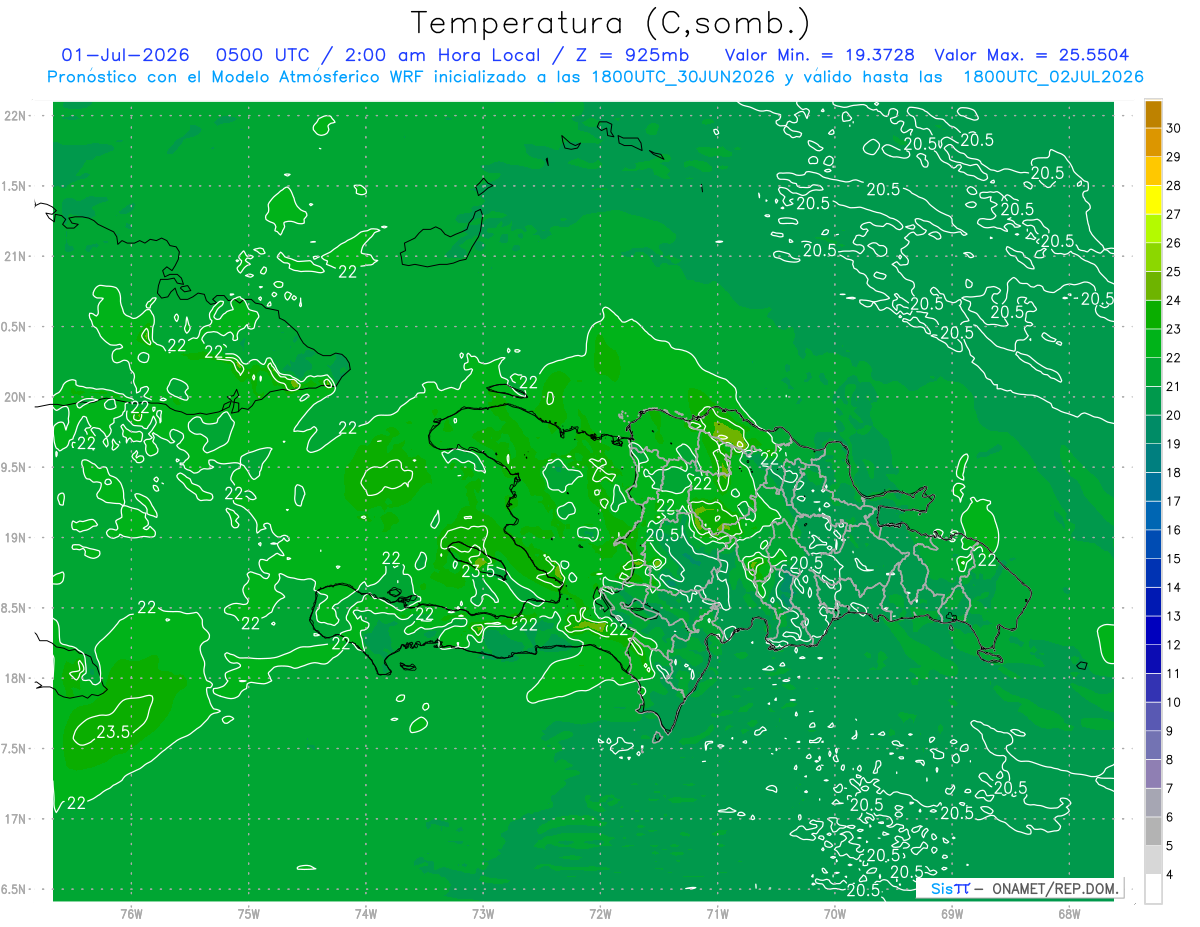Click the '76W' longitude axis label
The height and width of the screenshot is (927, 1200).
[131, 913]
